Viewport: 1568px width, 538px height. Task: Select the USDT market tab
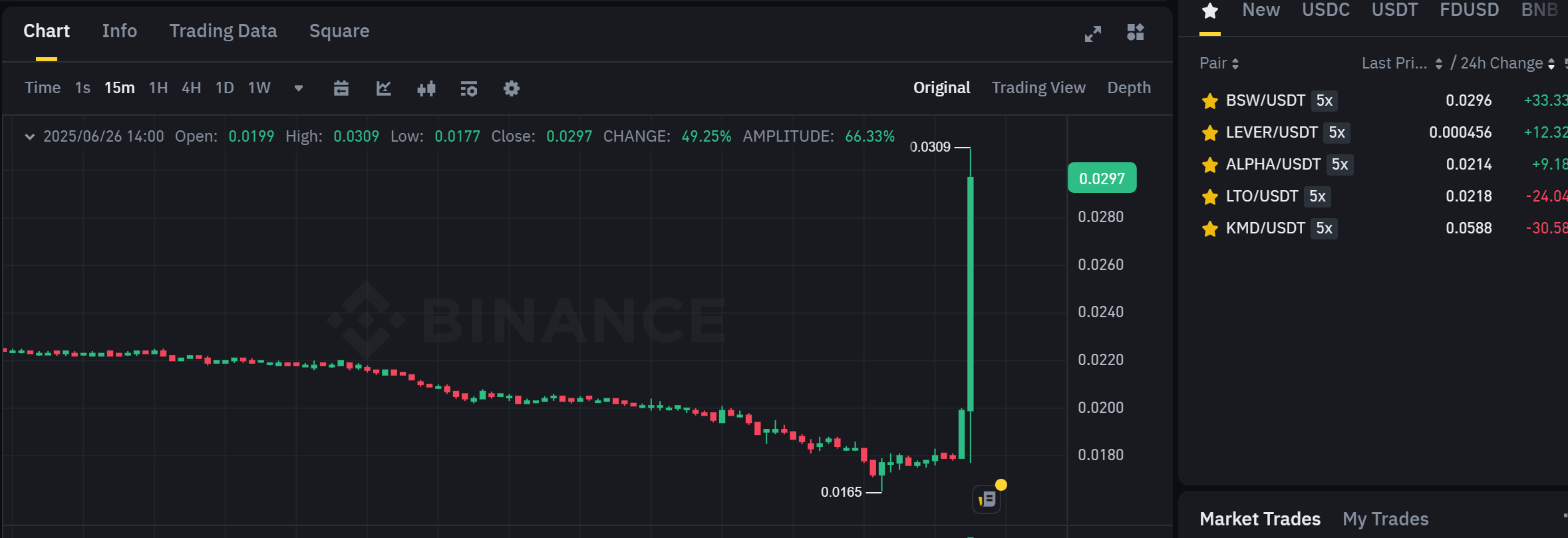coord(1395,10)
